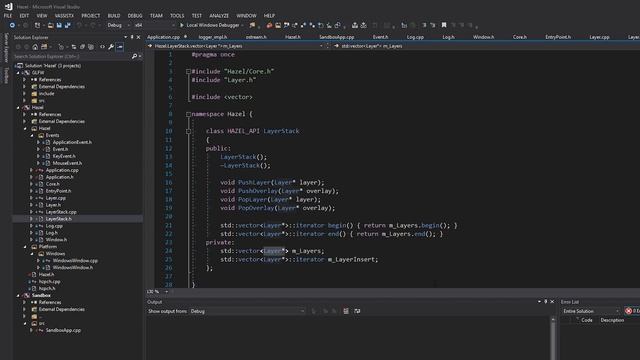
Task: Collapse the Hazel project node
Action: click(x=18, y=108)
